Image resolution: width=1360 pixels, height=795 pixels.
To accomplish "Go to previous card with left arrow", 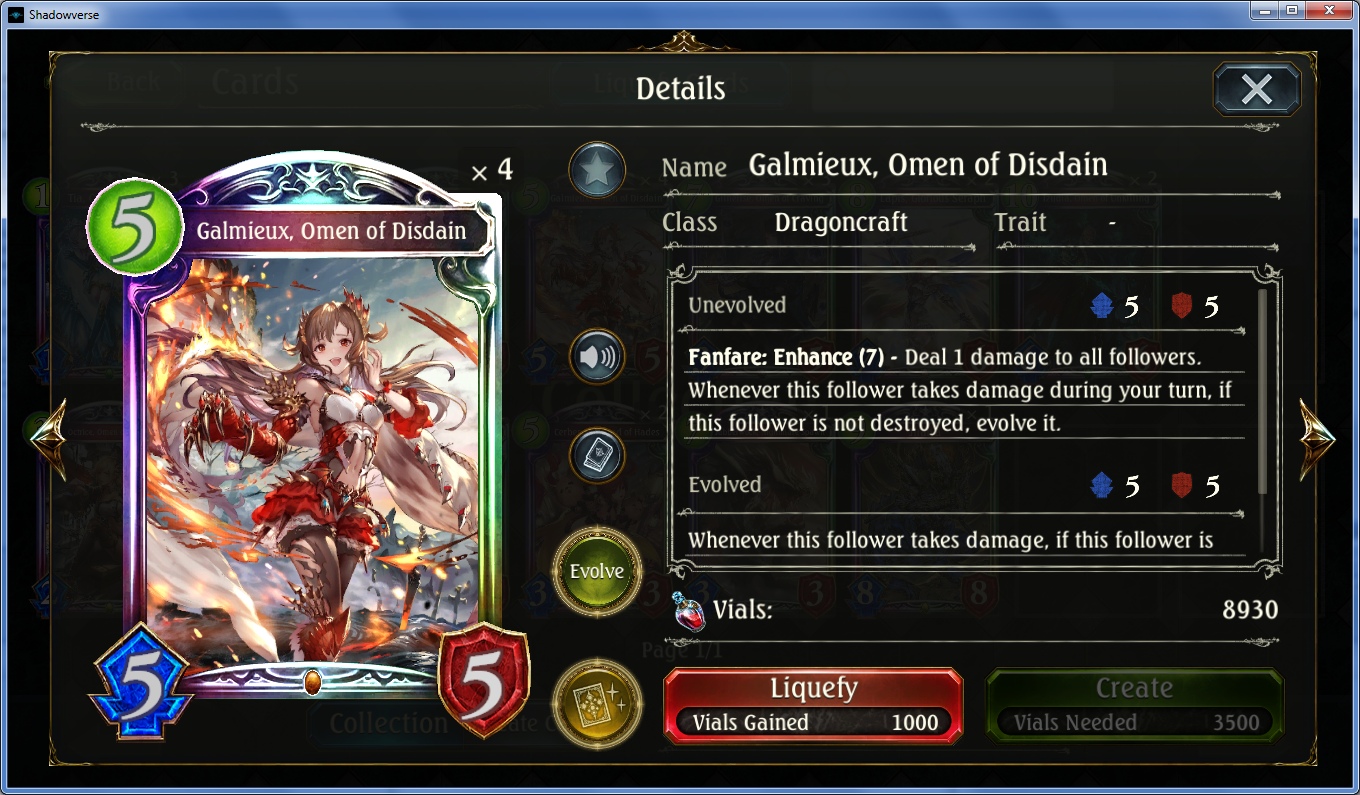I will [48, 438].
